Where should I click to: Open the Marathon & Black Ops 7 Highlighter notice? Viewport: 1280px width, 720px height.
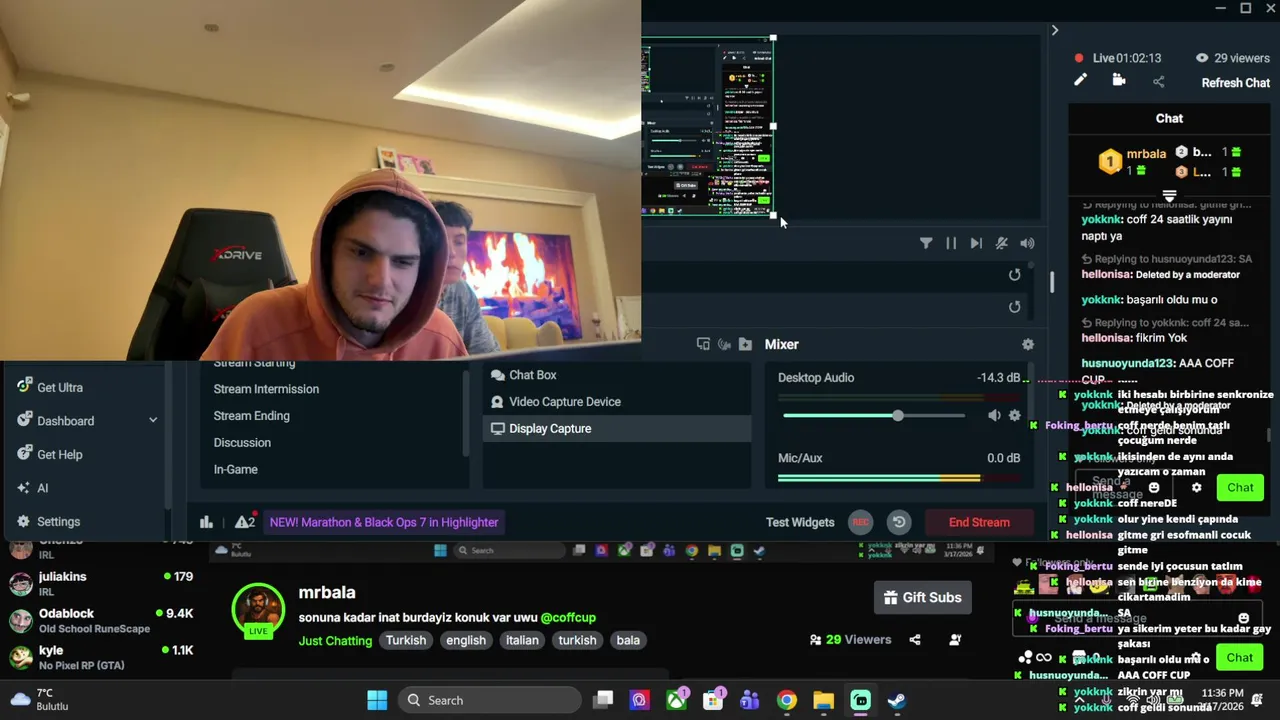click(383, 522)
